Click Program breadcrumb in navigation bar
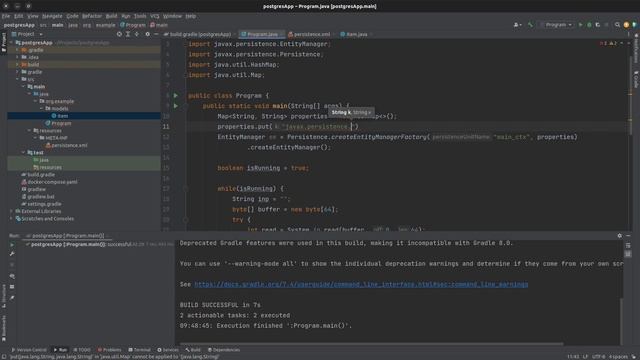 tap(133, 25)
